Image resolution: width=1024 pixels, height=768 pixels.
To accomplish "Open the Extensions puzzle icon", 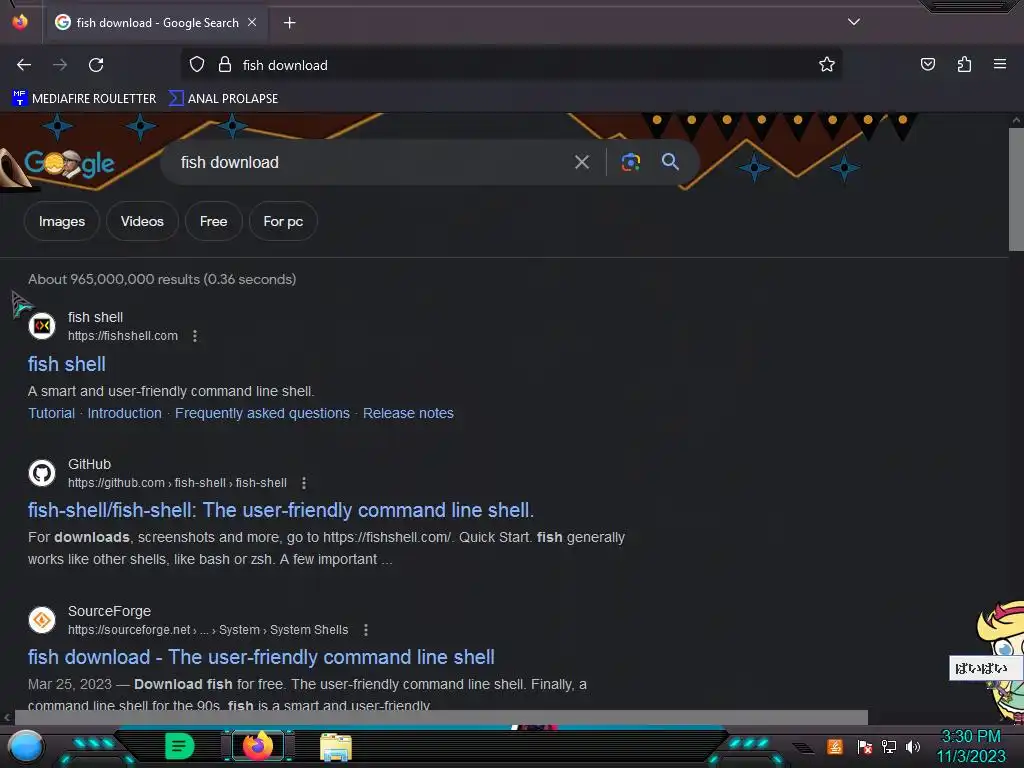I will [x=964, y=64].
